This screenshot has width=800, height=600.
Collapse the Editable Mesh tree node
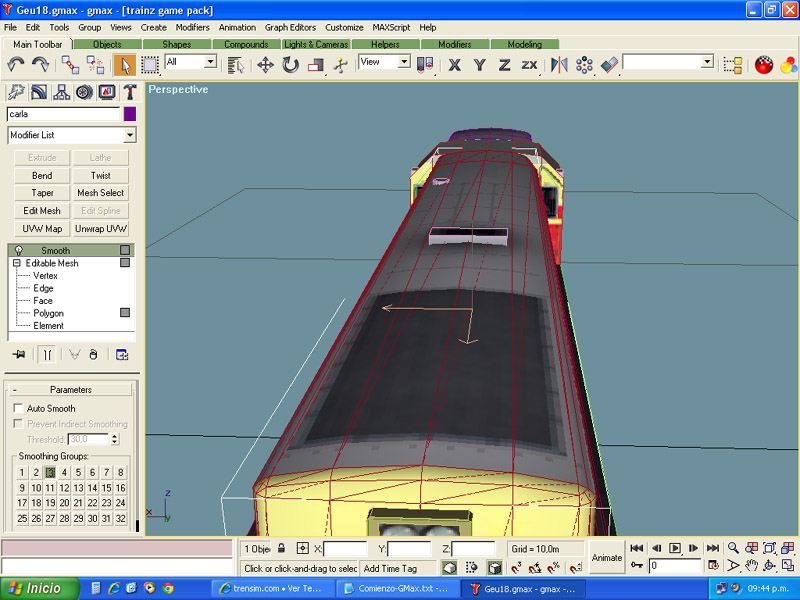pos(17,263)
